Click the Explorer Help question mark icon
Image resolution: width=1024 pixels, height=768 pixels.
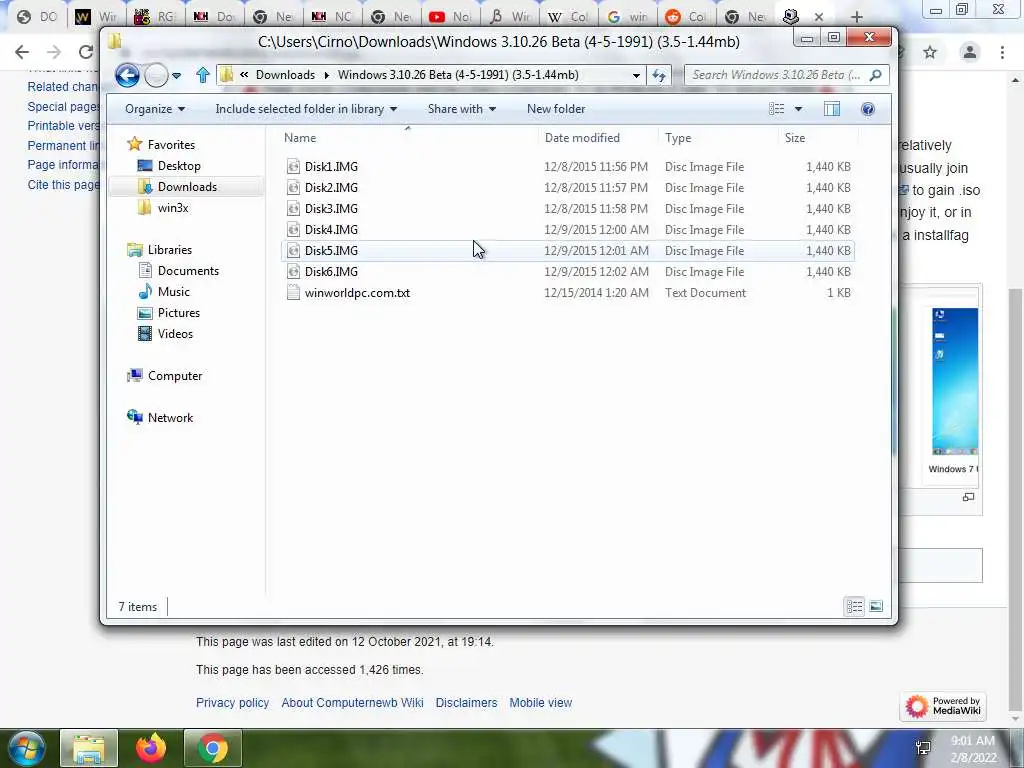(868, 109)
